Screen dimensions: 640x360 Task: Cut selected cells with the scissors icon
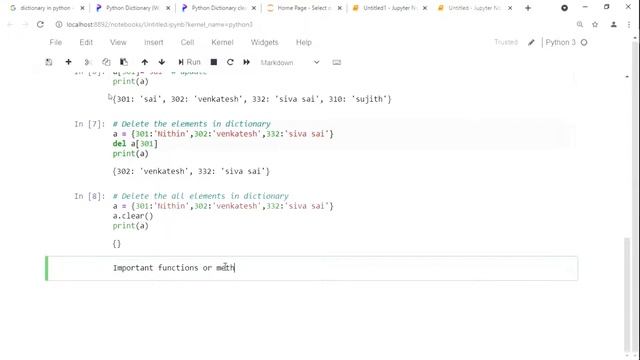click(87, 62)
